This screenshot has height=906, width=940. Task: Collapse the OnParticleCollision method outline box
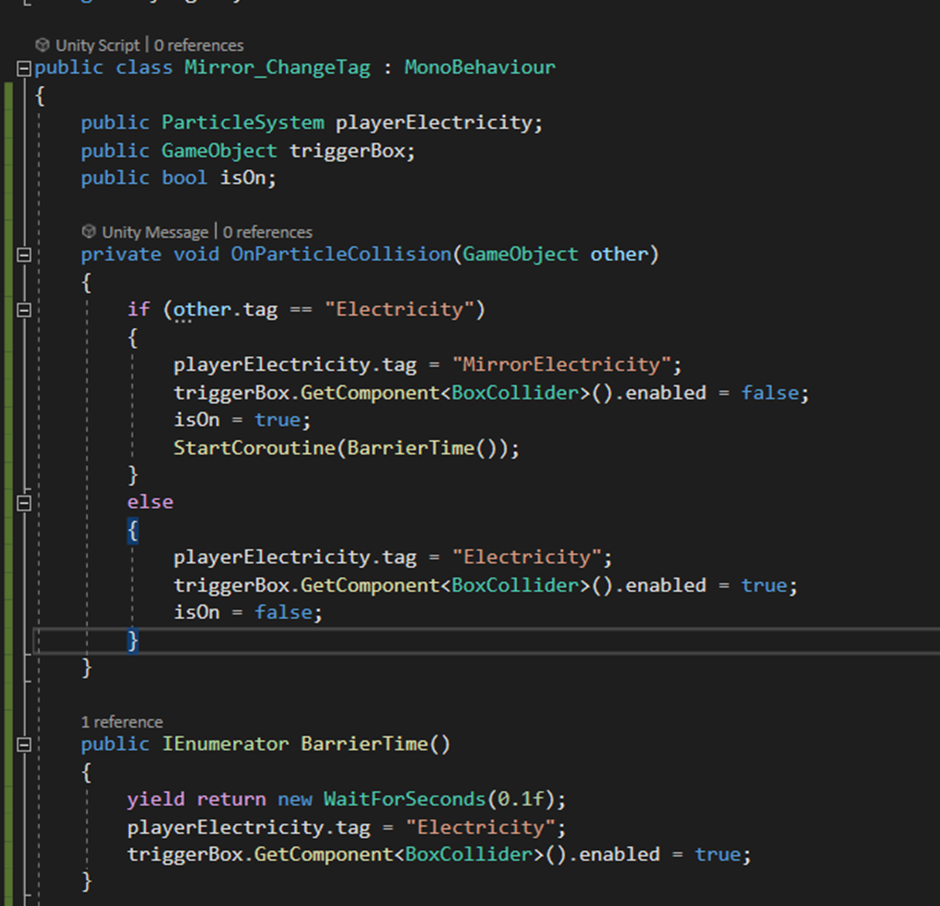point(24,255)
